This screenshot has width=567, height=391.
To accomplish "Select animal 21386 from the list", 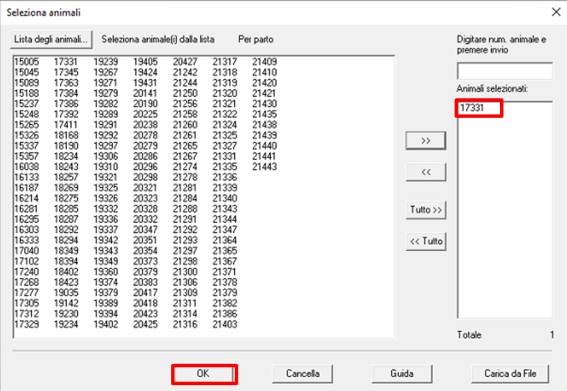I will (x=225, y=314).
